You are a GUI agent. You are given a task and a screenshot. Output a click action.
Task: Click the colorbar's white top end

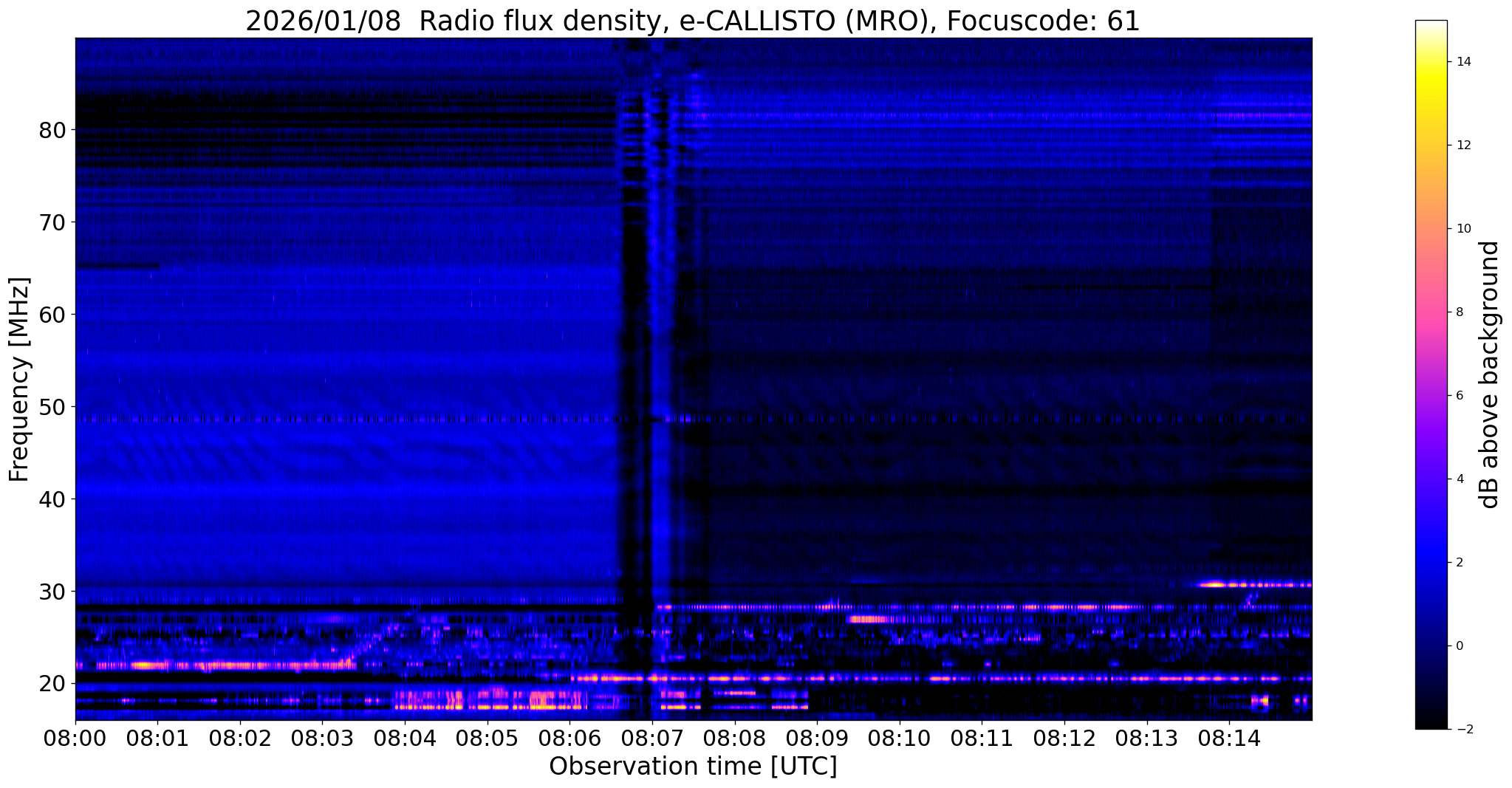(x=1431, y=24)
